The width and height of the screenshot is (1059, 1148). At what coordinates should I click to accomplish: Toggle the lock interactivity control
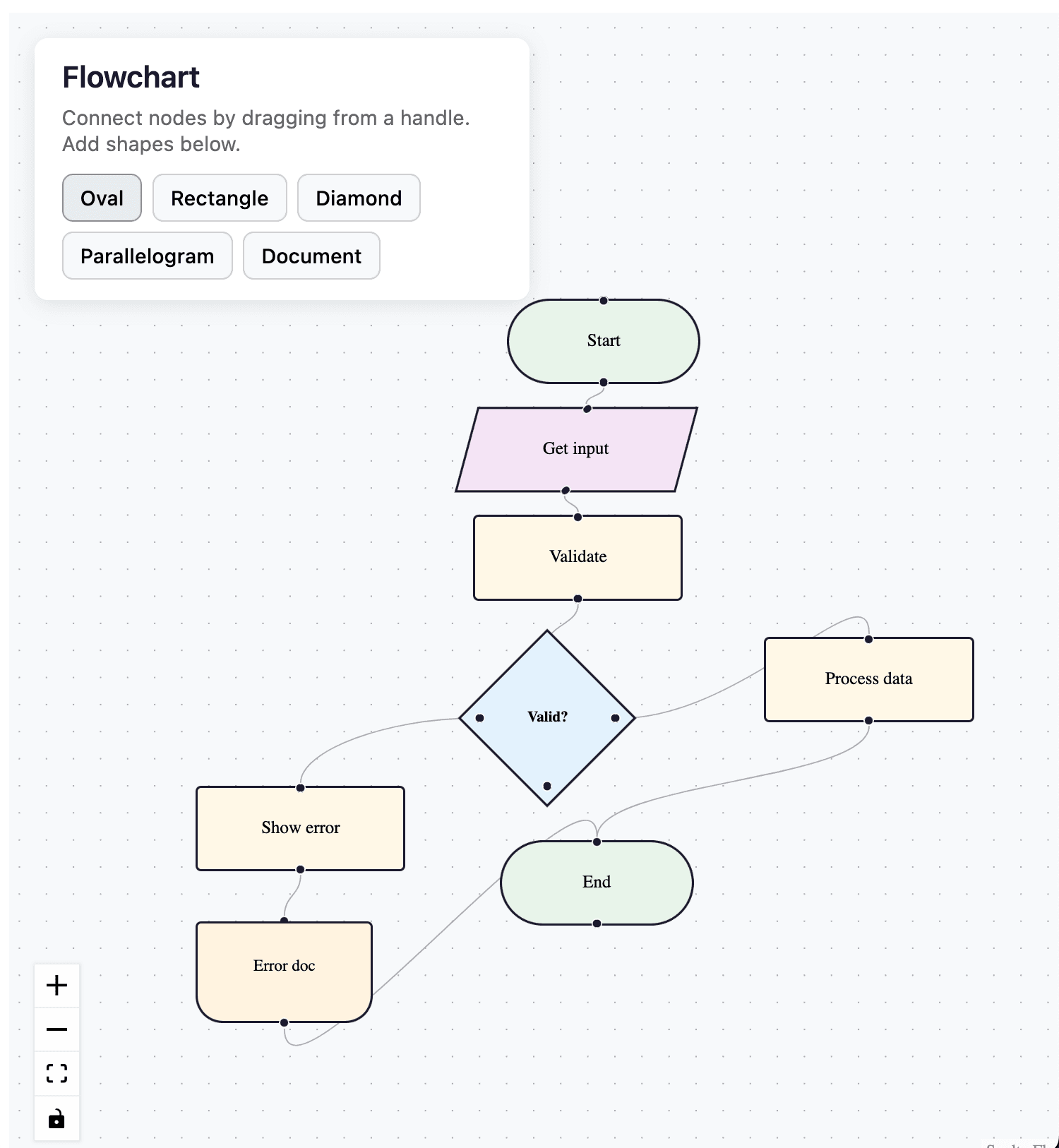click(56, 1118)
